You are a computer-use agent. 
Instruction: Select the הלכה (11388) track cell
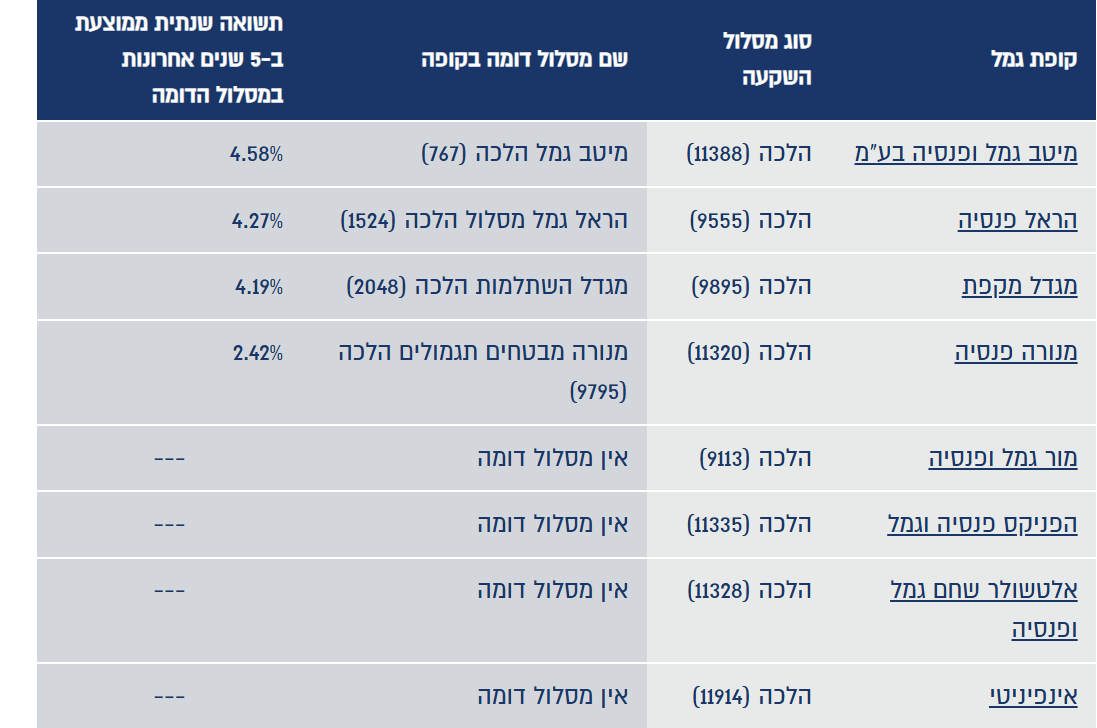click(x=749, y=154)
